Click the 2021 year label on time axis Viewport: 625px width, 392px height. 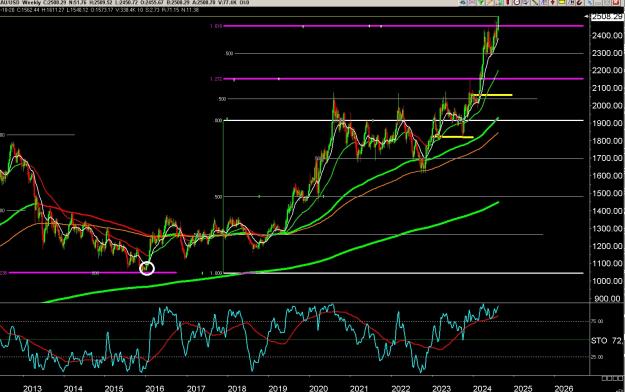pyautogui.click(x=359, y=388)
